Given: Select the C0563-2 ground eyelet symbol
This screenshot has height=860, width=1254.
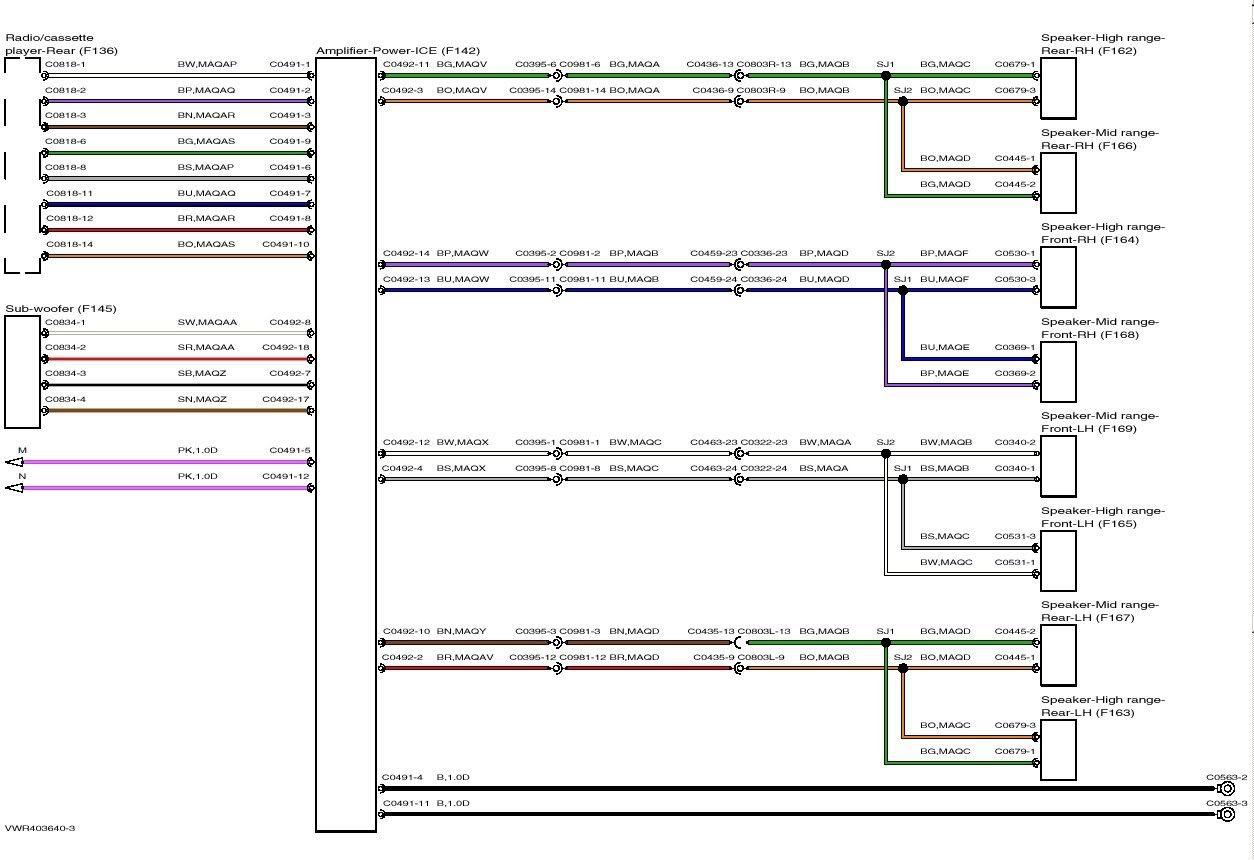Looking at the screenshot, I should pos(1226,789).
